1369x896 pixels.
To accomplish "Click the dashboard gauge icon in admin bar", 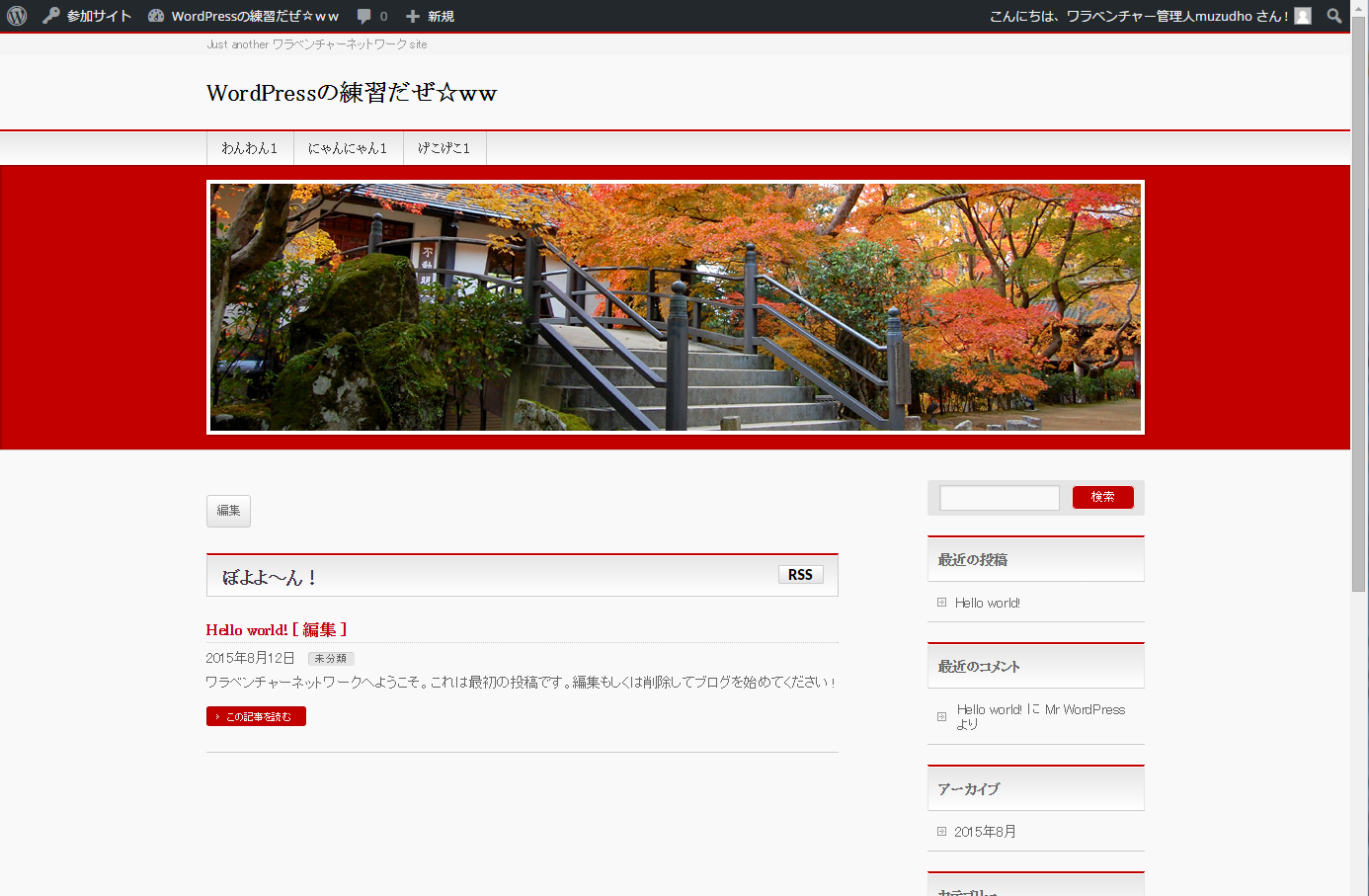I will pos(156,16).
